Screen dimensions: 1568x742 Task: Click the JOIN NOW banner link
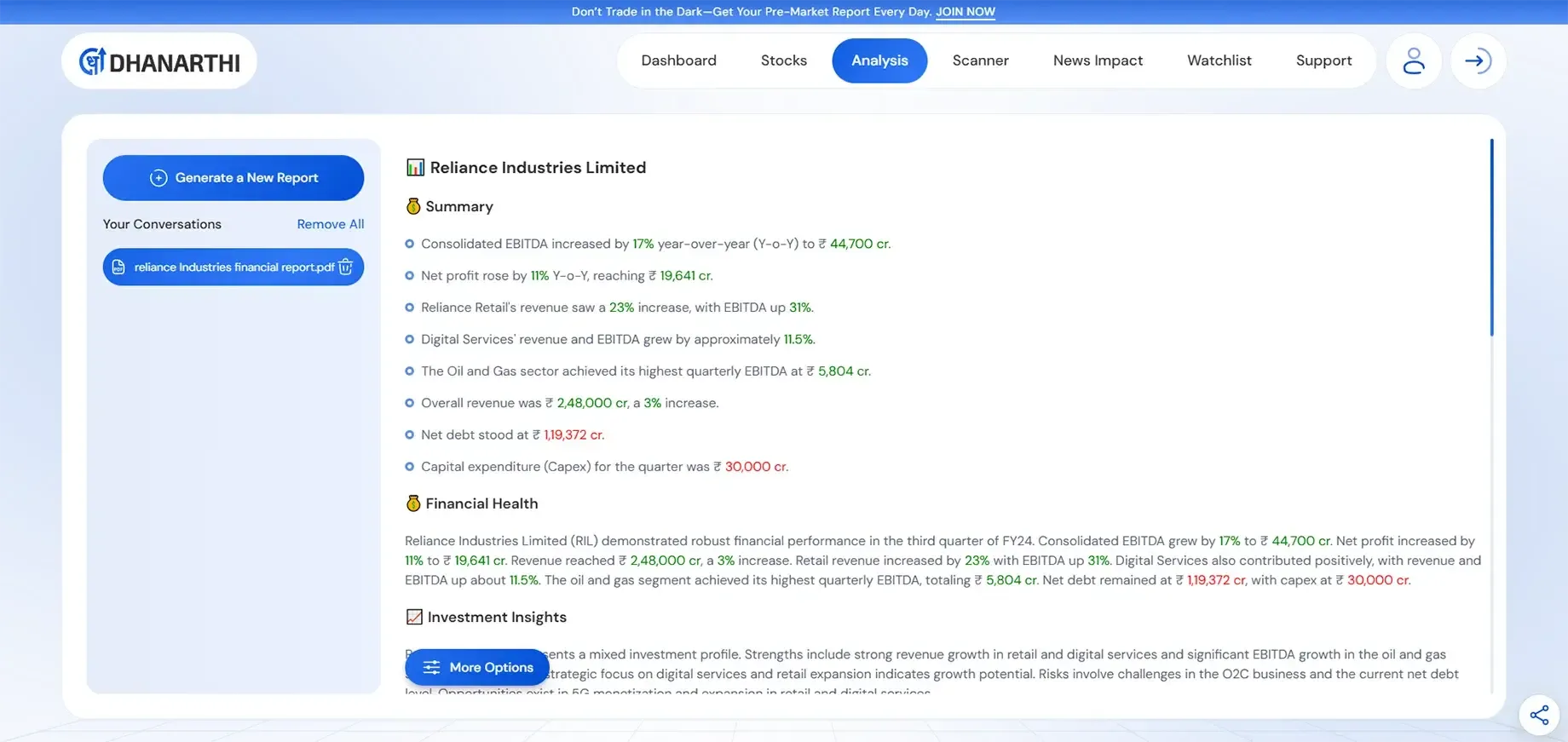pos(966,12)
